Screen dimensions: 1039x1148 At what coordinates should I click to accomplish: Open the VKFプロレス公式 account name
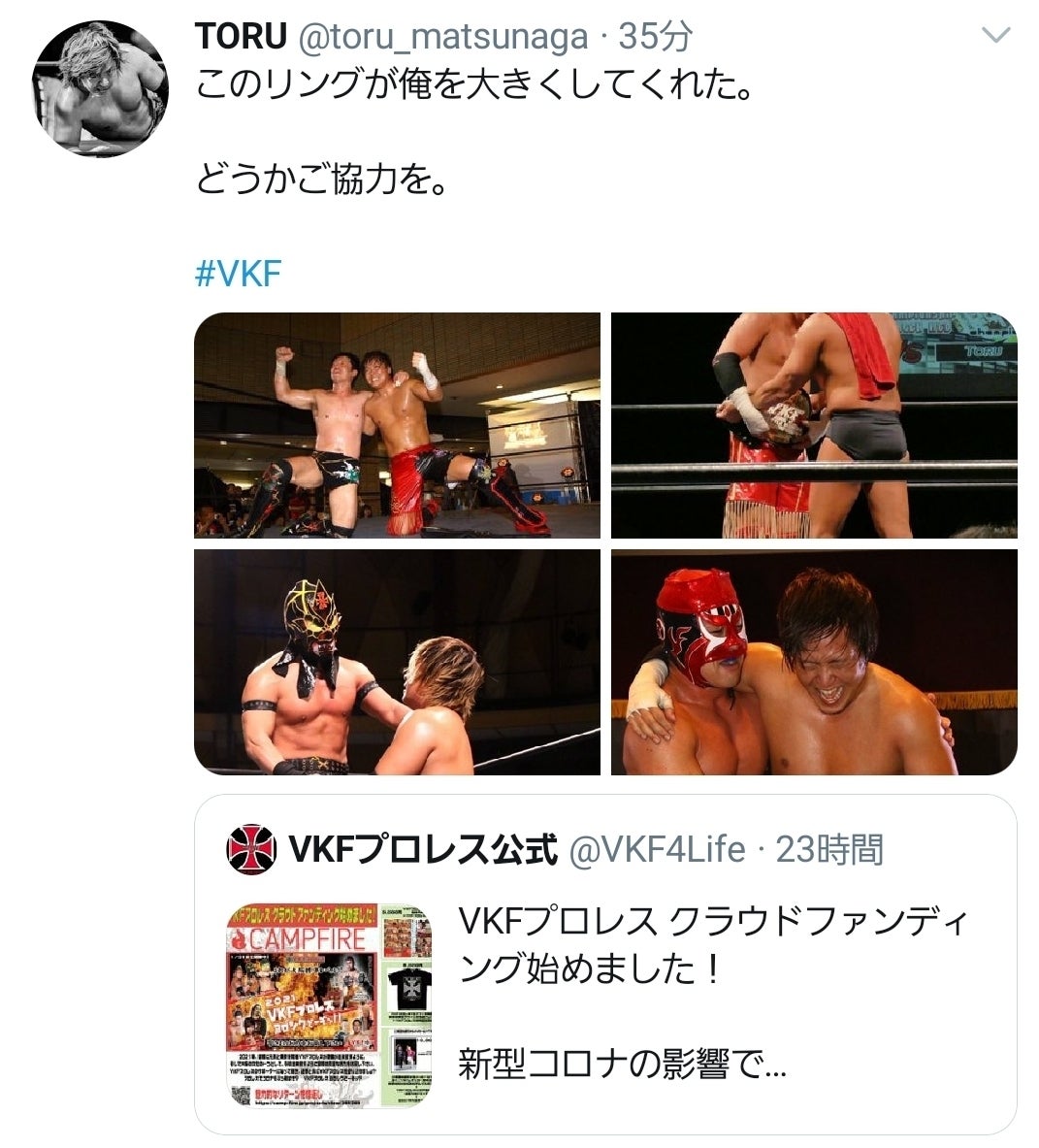click(423, 850)
